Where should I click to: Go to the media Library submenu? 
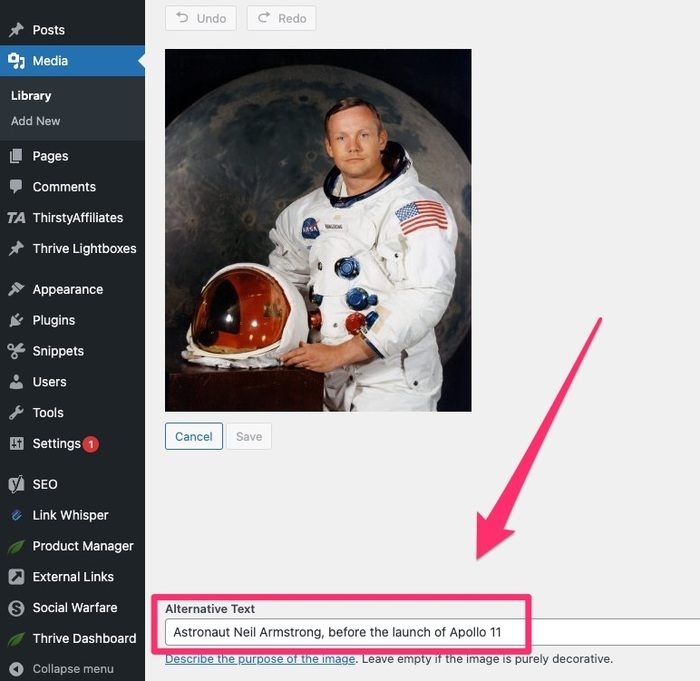click(x=31, y=96)
